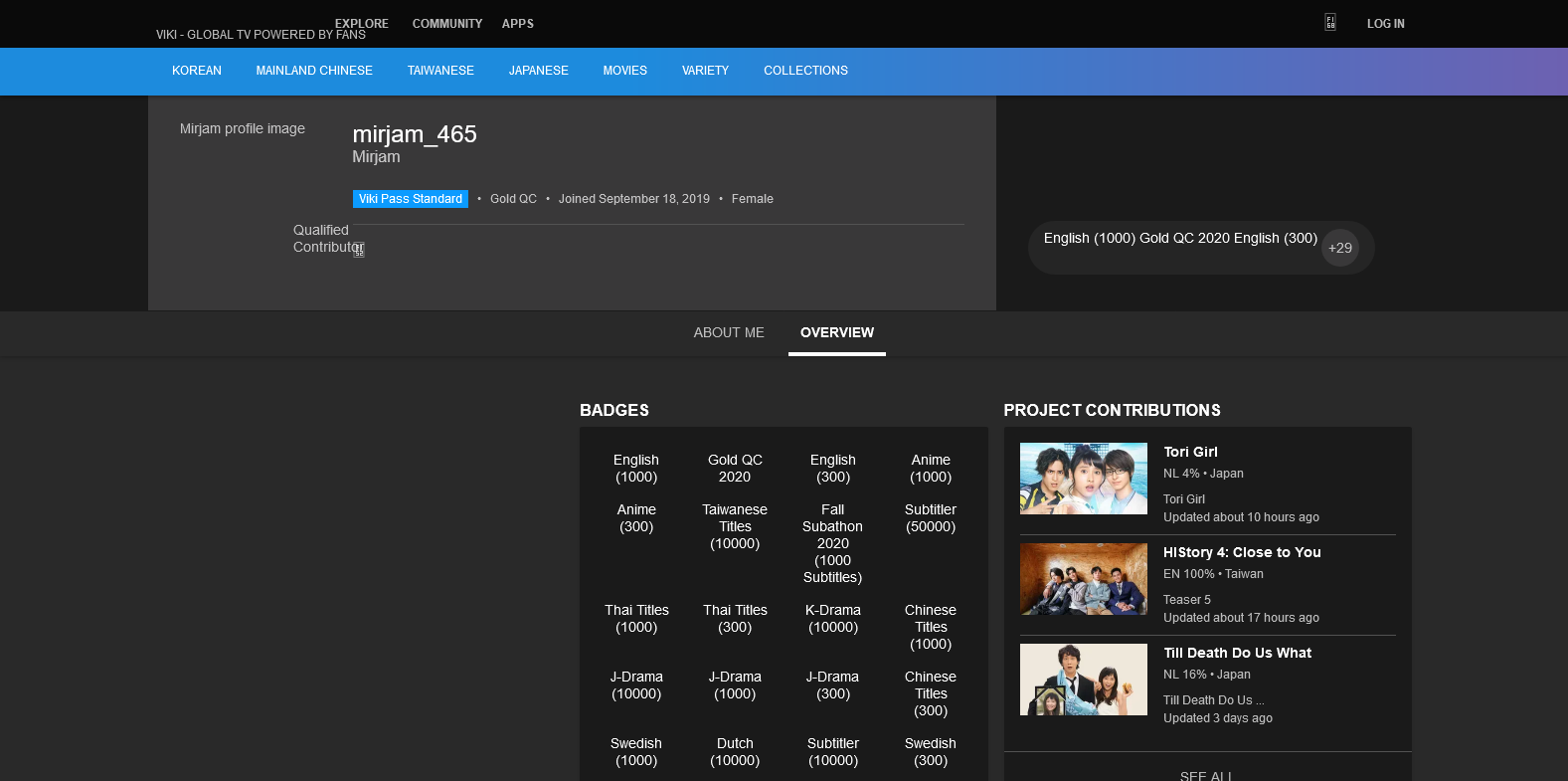Browse the Movies category
1568x781 pixels.
625,71
